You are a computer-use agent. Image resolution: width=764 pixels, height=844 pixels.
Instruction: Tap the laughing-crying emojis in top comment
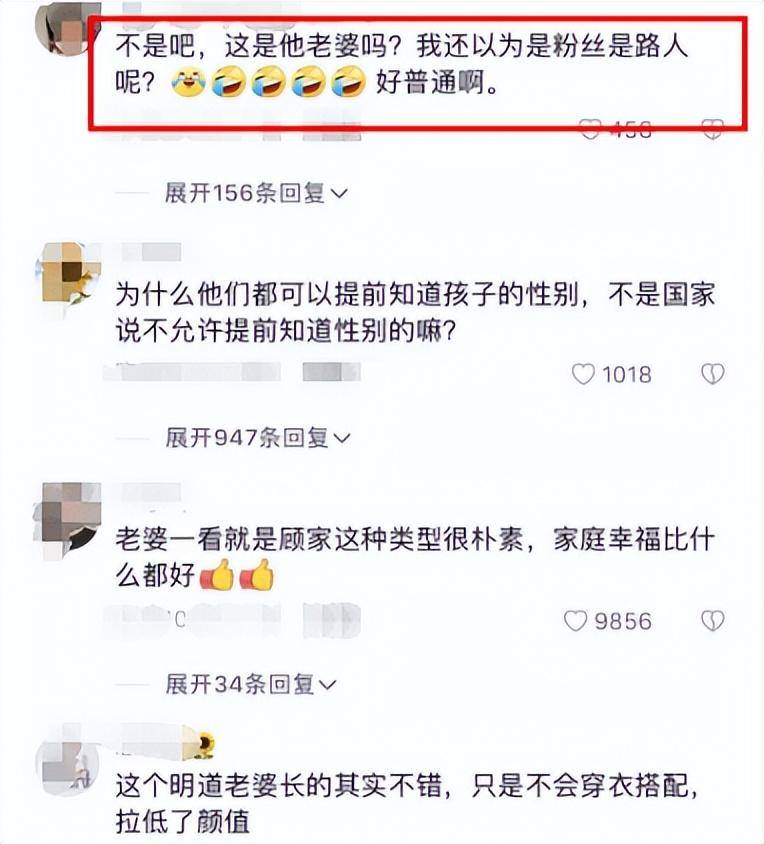pyautogui.click(x=269, y=82)
